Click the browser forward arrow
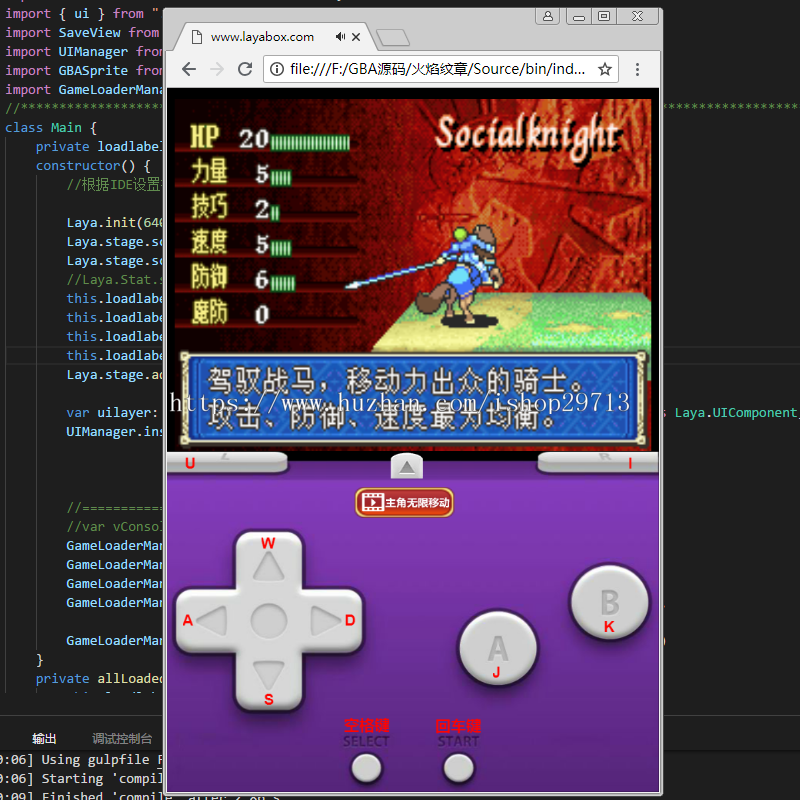Screen dimensions: 800x800 [x=217, y=69]
